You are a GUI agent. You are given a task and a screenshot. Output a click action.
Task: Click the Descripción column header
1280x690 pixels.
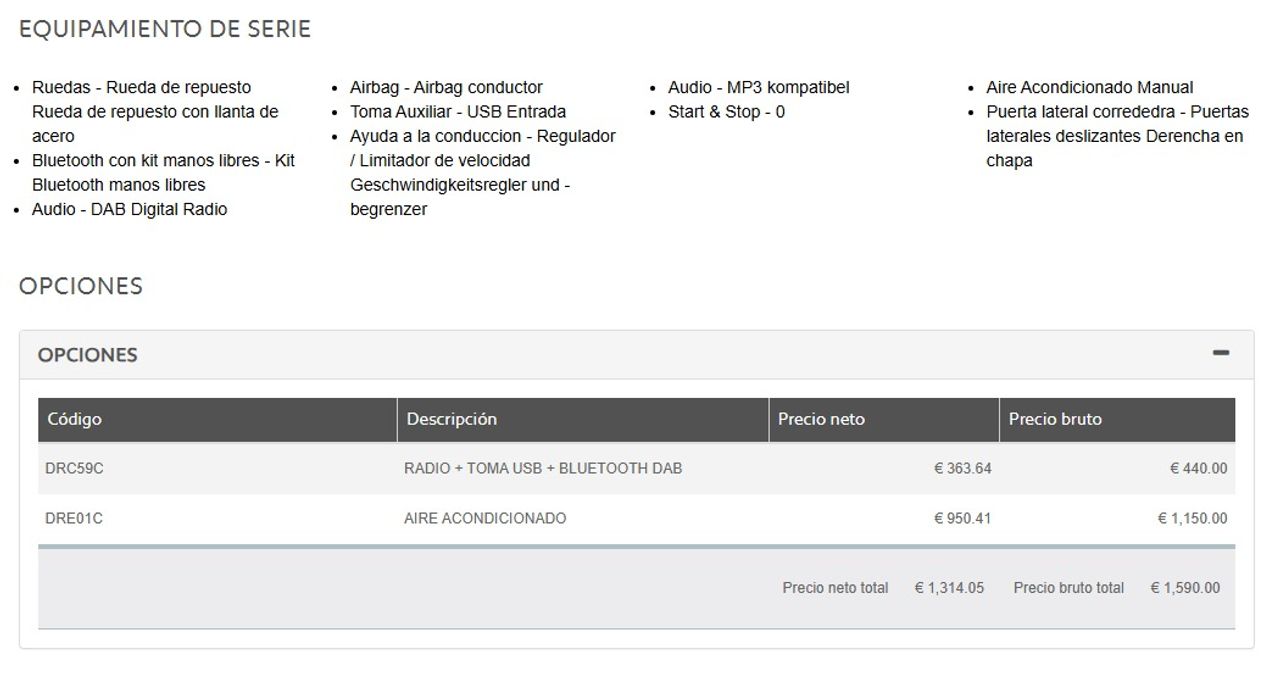click(x=451, y=420)
